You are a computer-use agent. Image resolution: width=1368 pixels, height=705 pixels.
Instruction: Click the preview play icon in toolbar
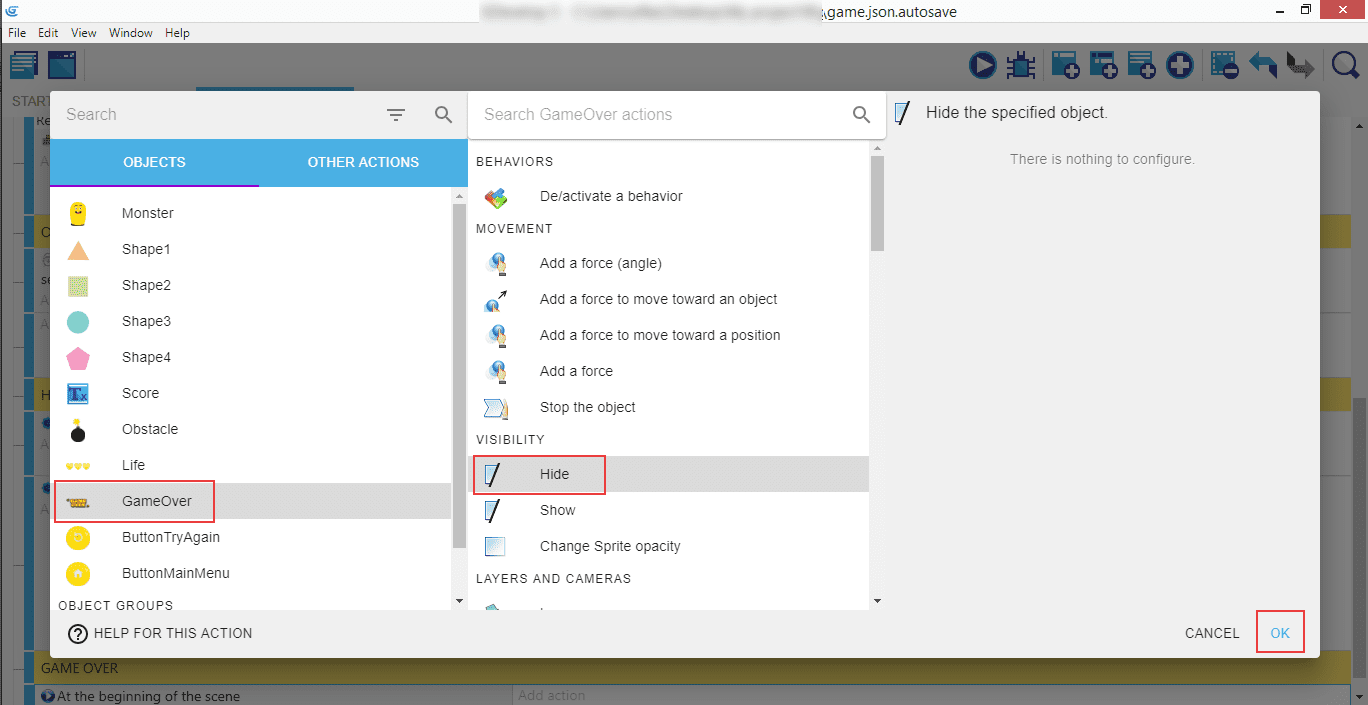(983, 66)
